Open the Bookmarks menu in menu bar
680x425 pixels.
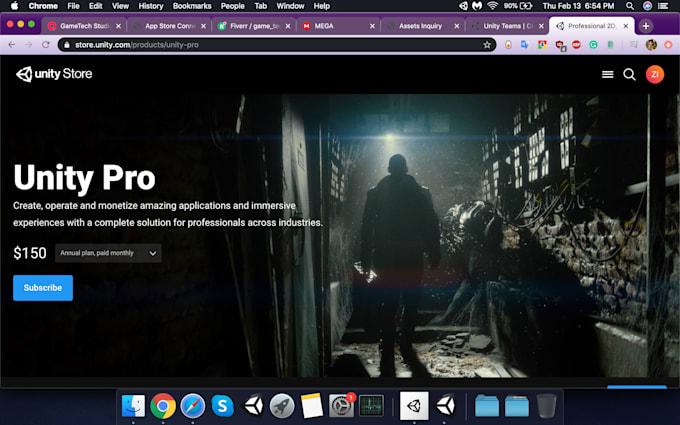pyautogui.click(x=198, y=6)
